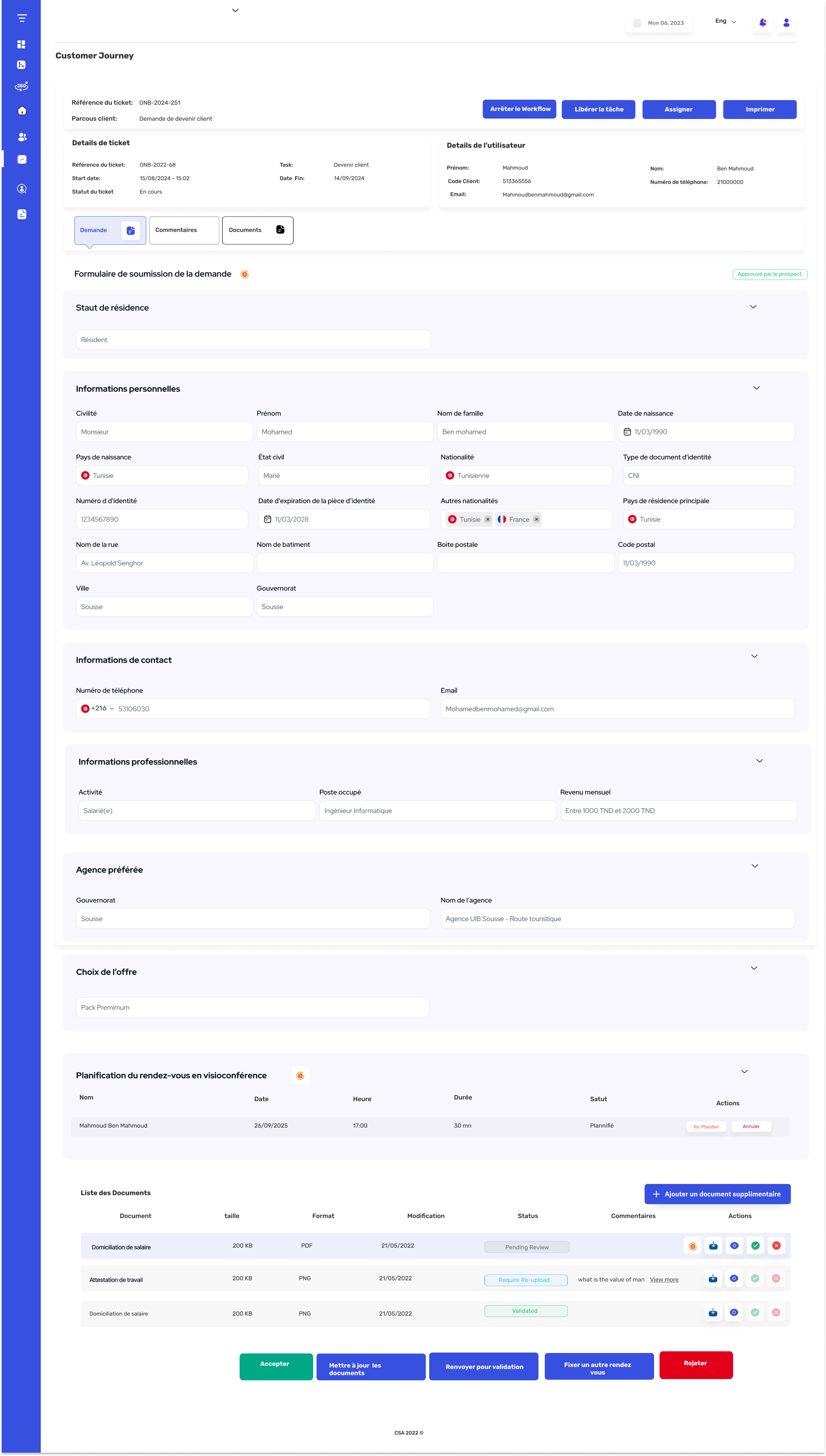Open the profile circle icon in sidebar
This screenshot has width=826, height=1456.
pos(21,189)
